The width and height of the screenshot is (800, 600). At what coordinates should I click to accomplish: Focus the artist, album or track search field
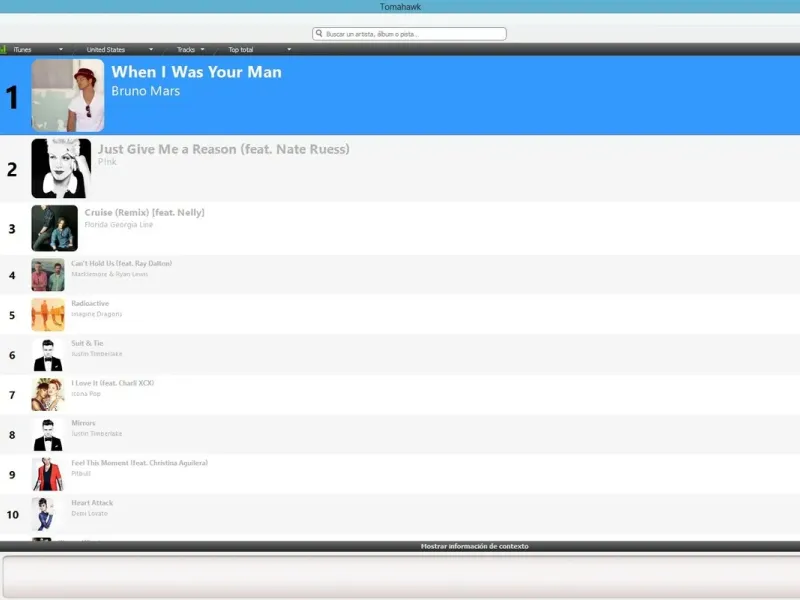point(409,34)
